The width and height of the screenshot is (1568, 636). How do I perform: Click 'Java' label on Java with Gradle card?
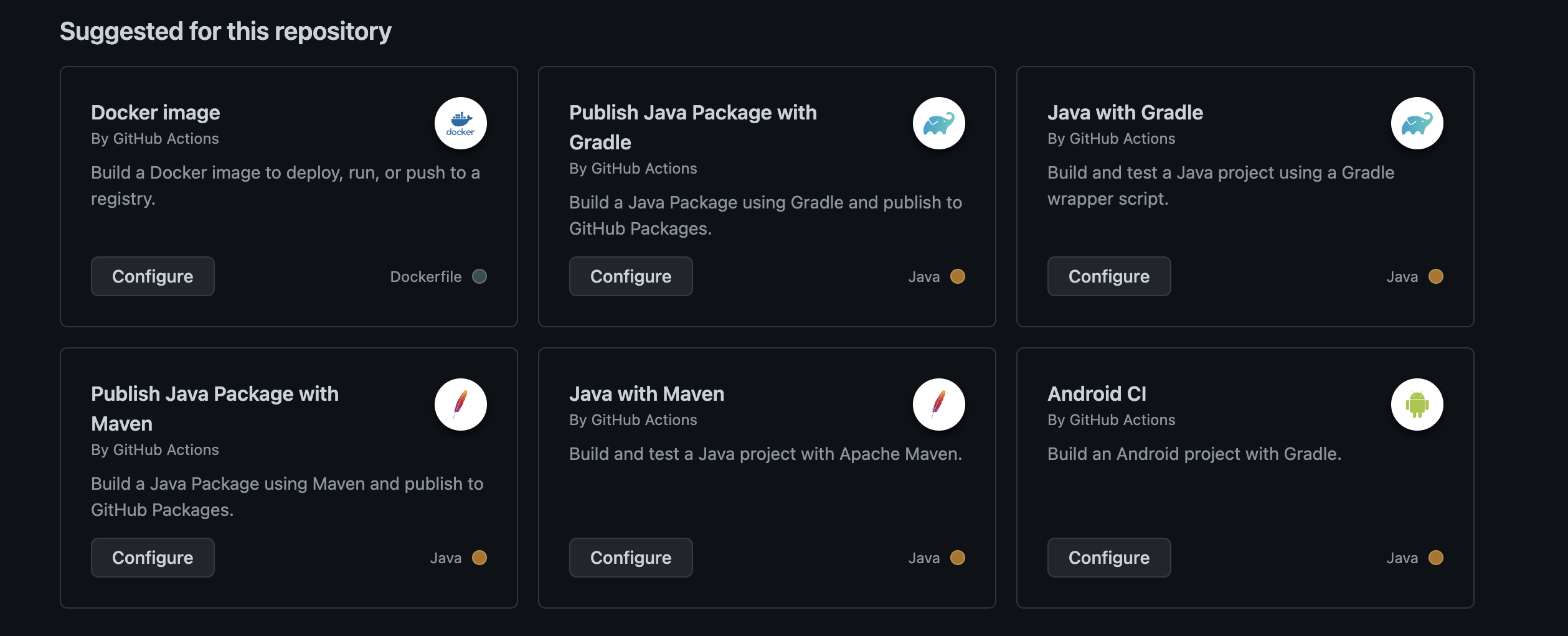tap(1402, 277)
